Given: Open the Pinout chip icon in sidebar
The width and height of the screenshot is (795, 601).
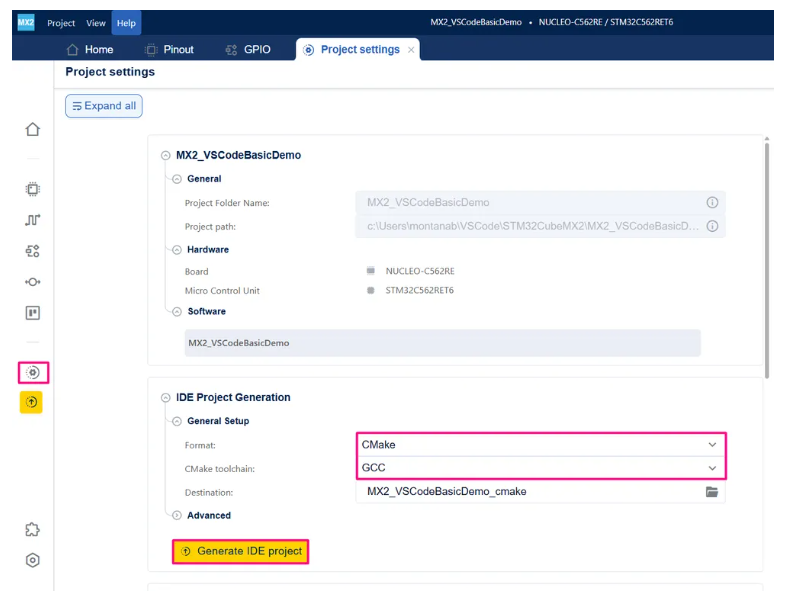Looking at the screenshot, I should point(32,189).
